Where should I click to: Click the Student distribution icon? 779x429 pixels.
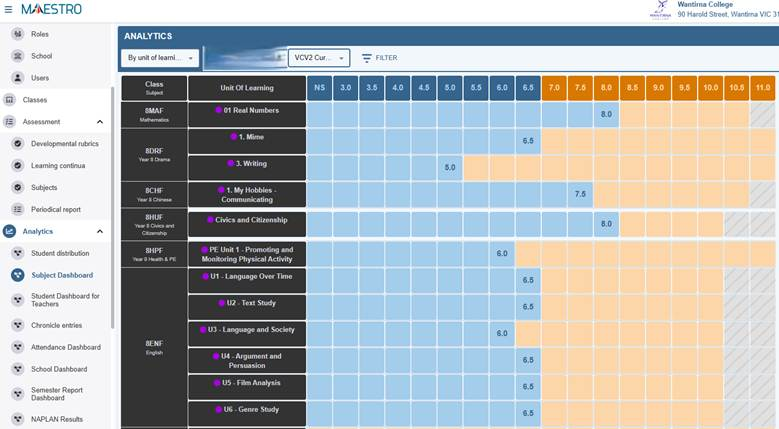click(x=17, y=254)
